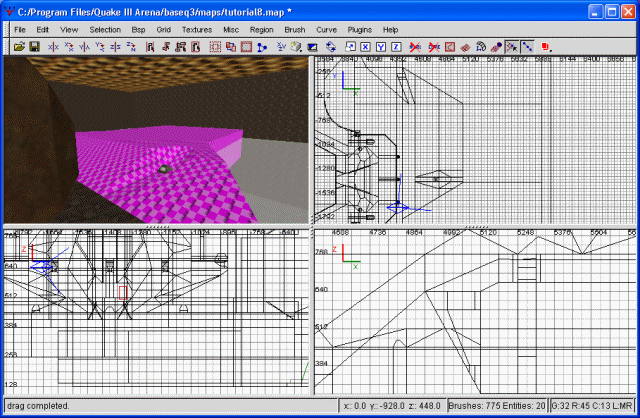Toggle scale lock on Y axis
Screen dimensions: 640x418
click(381, 47)
